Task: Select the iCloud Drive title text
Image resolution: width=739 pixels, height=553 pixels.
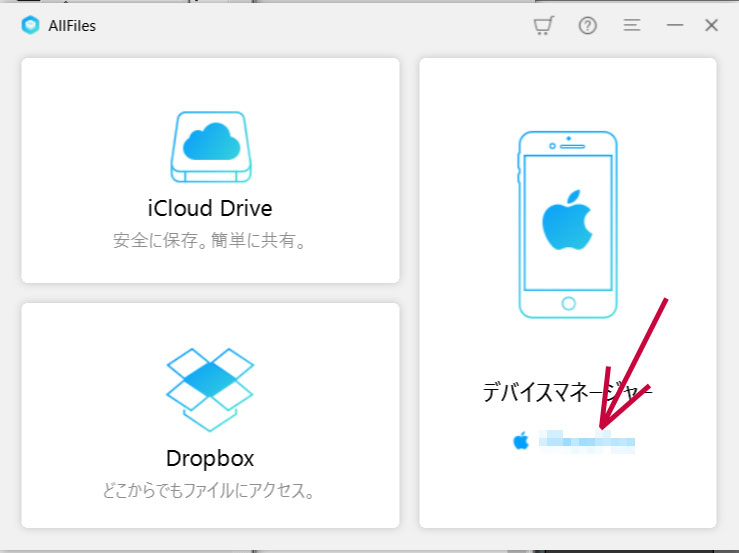Action: tap(209, 208)
